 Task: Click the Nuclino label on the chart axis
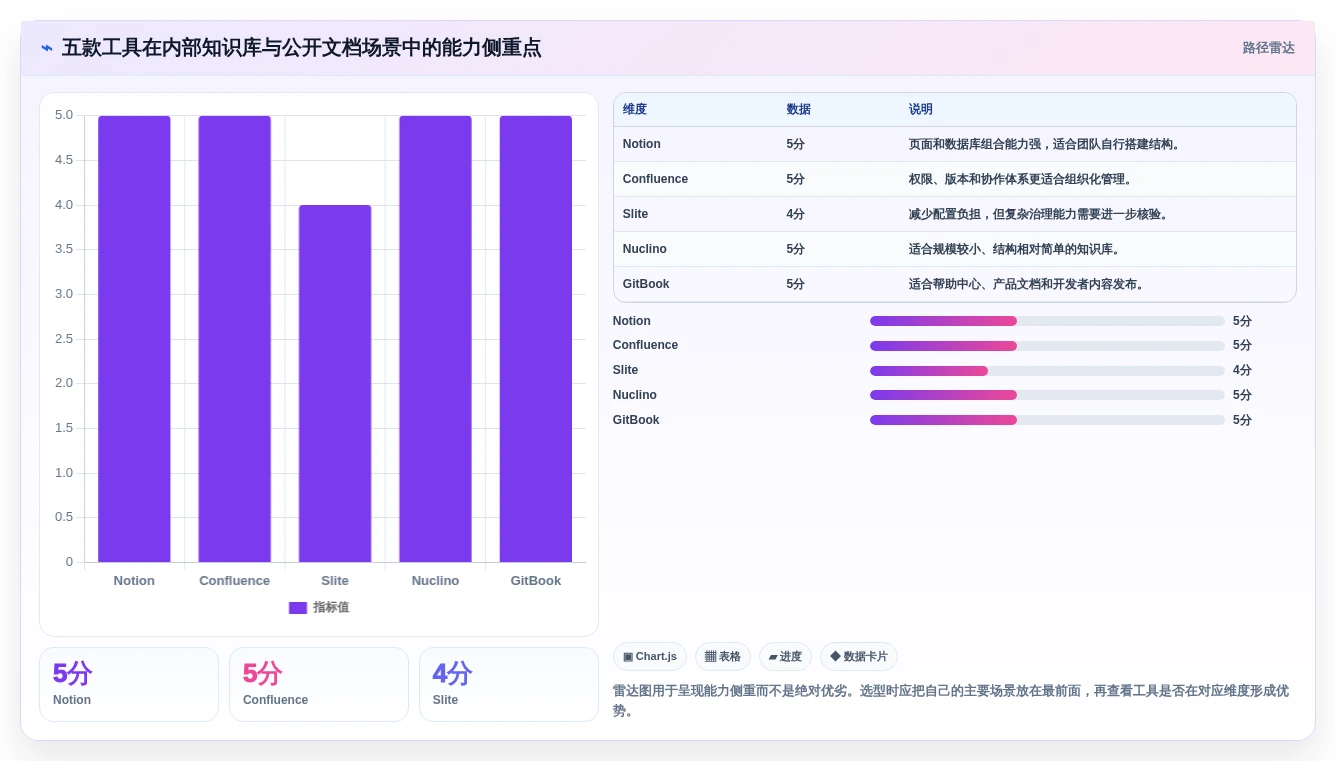(435, 581)
